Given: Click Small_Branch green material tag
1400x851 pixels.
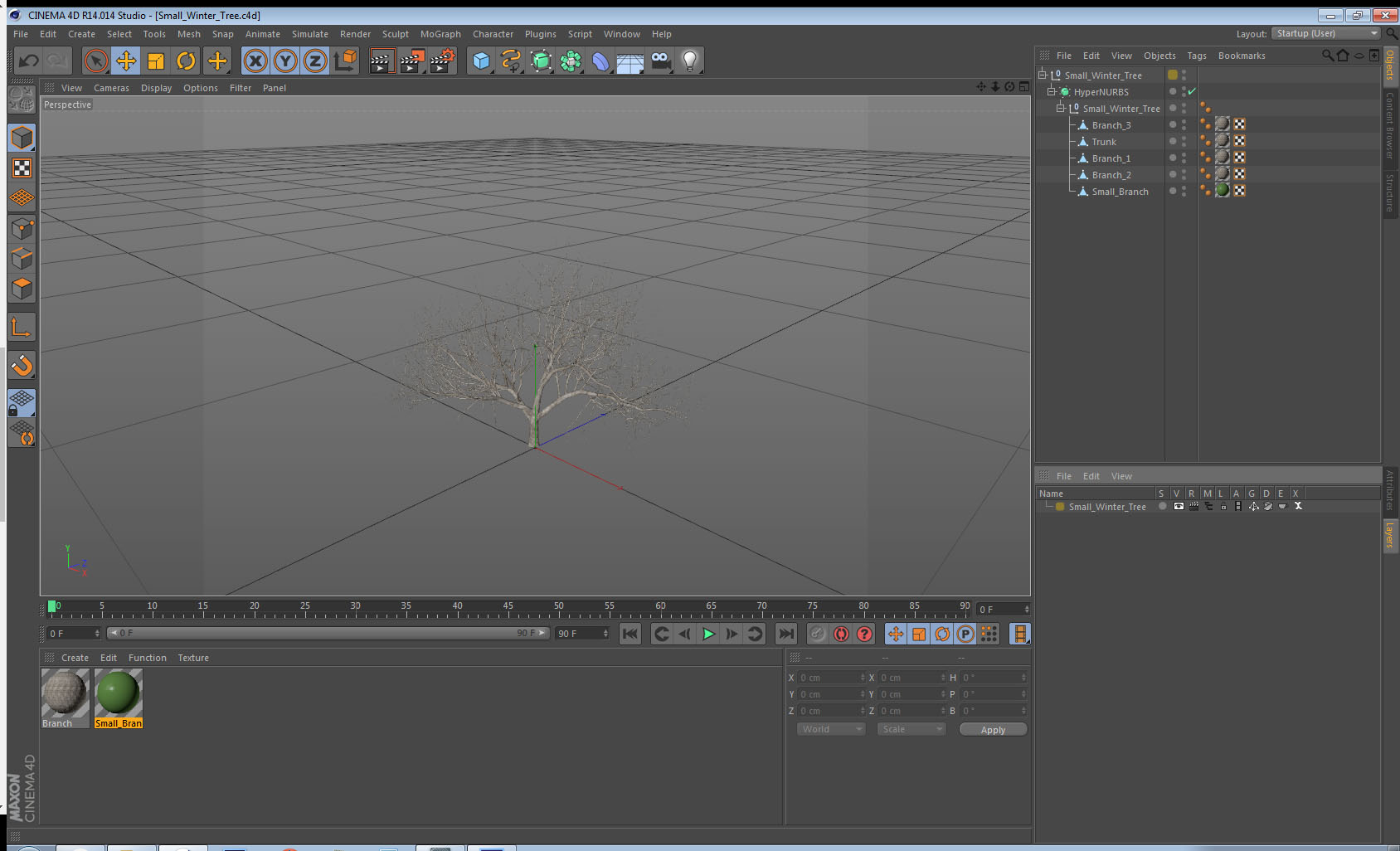Looking at the screenshot, I should point(1223,190).
